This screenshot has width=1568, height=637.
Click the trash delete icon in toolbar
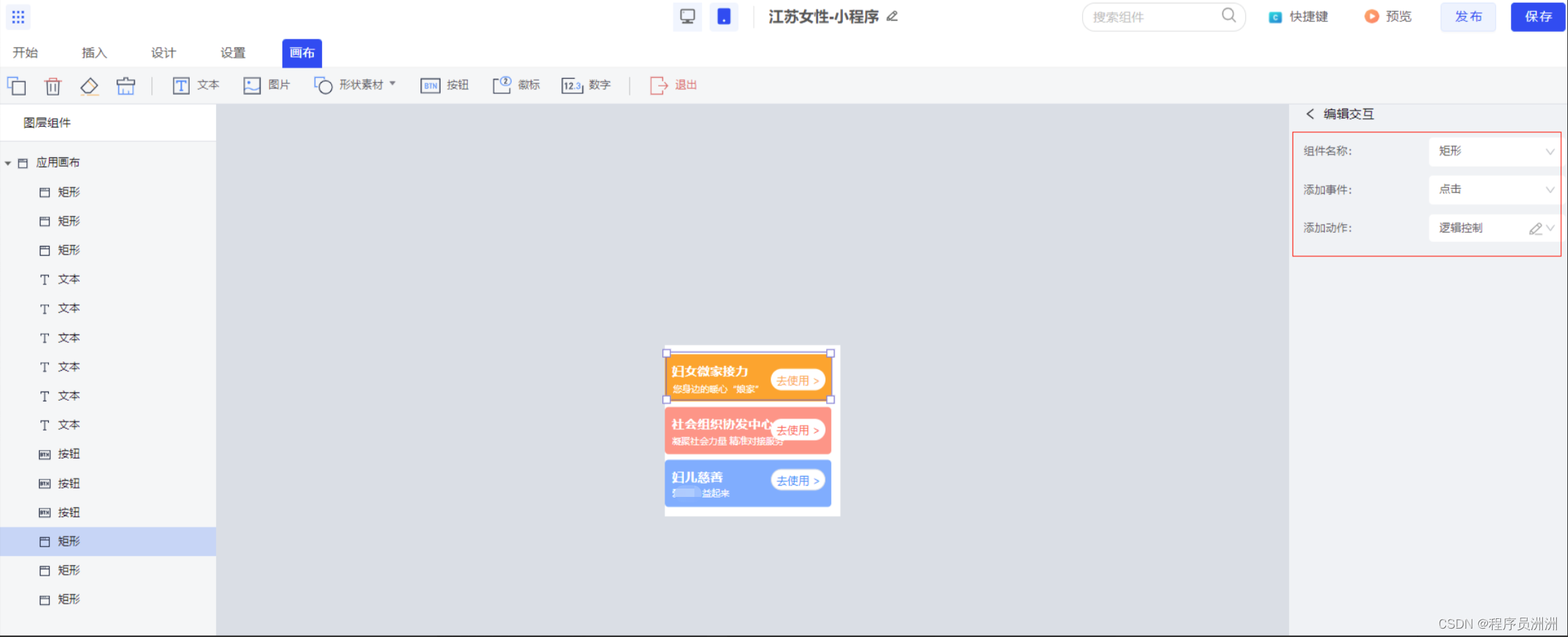[x=53, y=85]
